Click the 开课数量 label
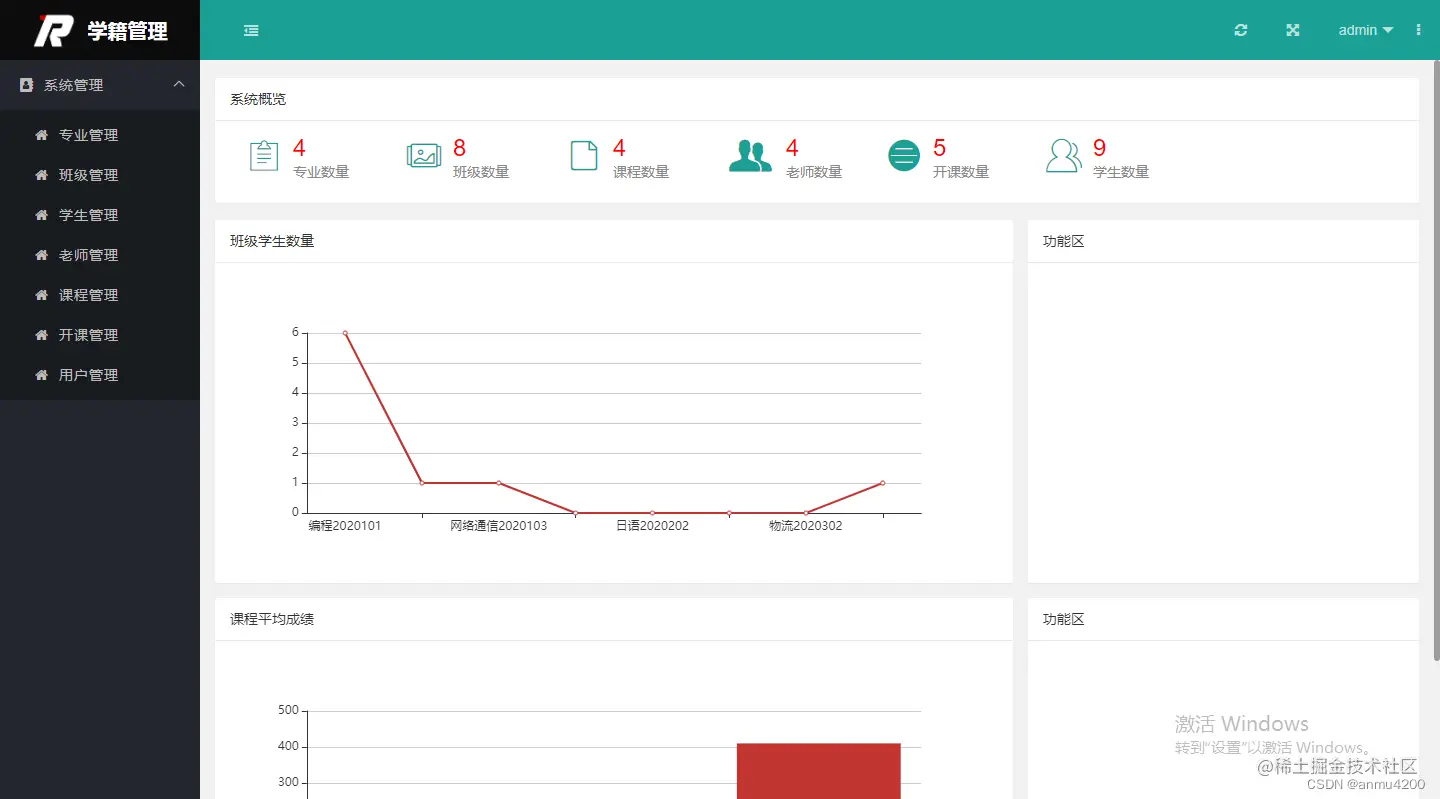 (961, 172)
